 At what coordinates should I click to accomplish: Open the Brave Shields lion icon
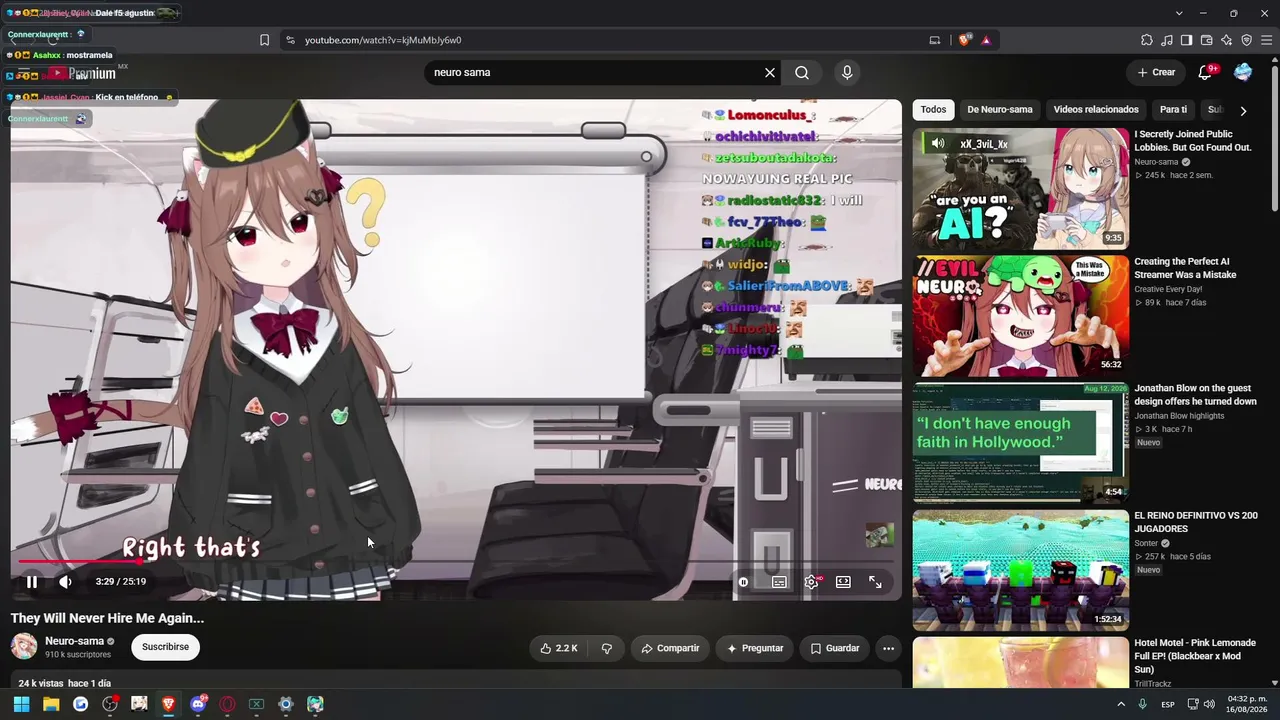(964, 40)
